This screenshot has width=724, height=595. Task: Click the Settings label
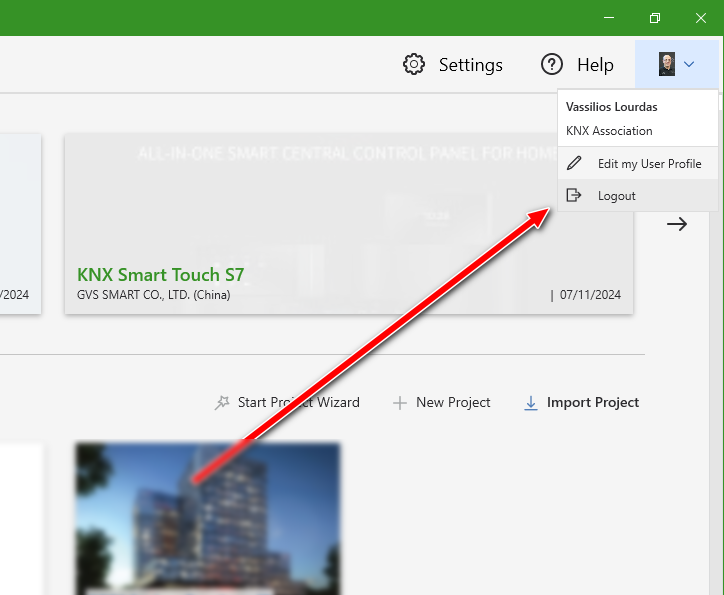471,65
